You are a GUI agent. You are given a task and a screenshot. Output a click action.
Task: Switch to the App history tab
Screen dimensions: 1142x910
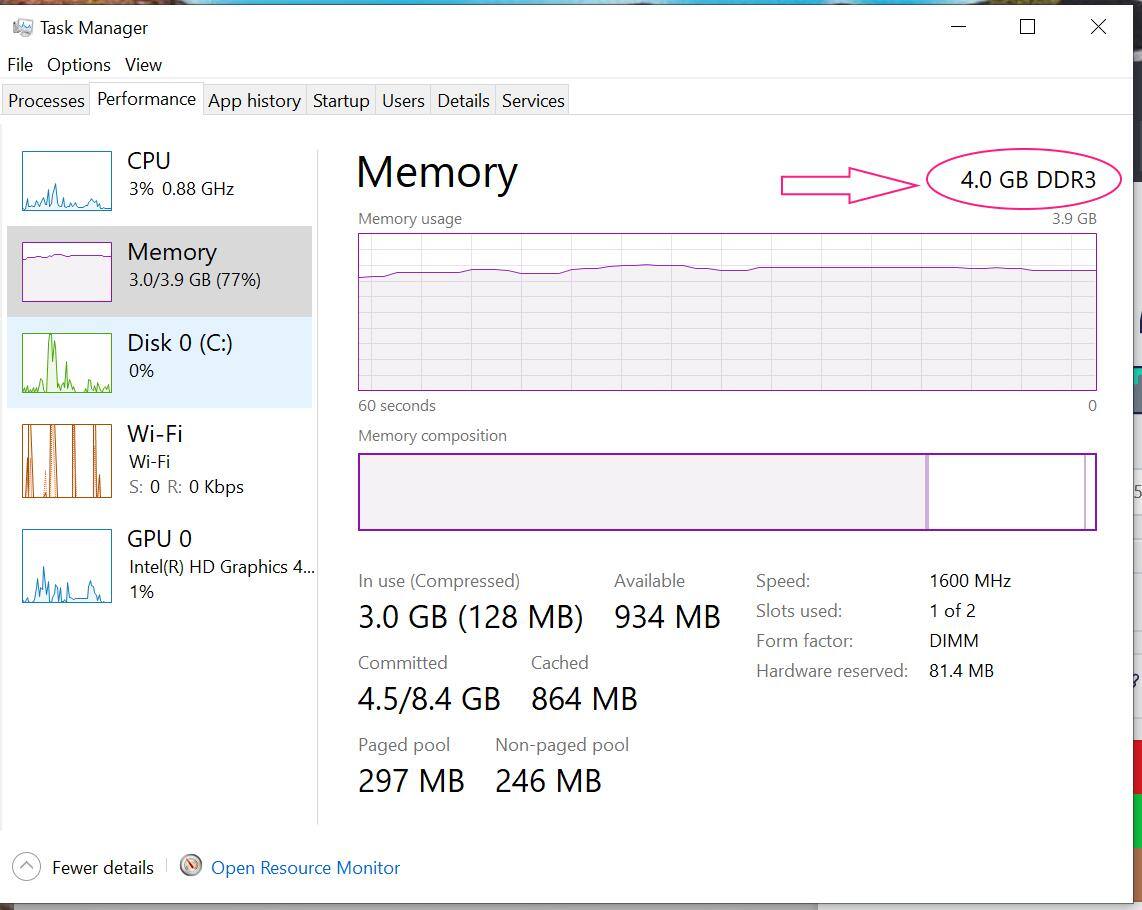click(x=254, y=101)
